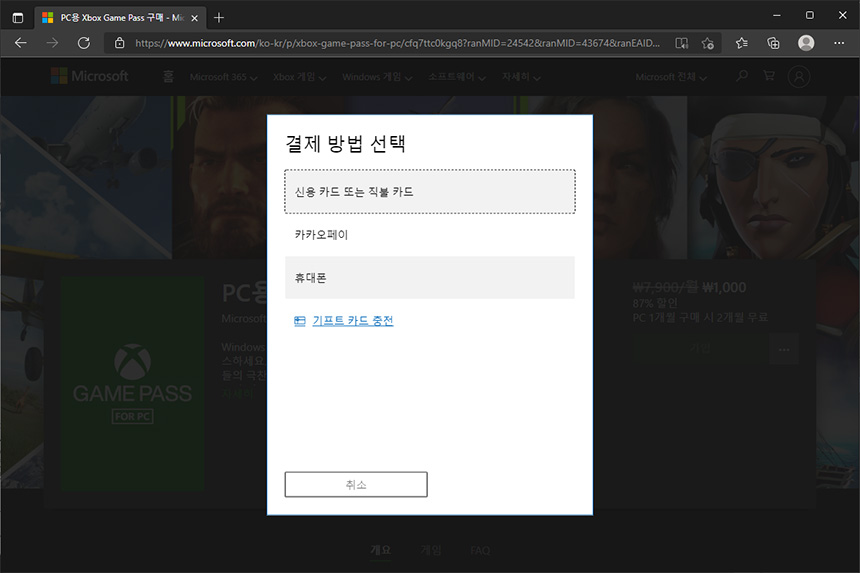
Task: Cancel with the 취소 button
Action: click(356, 484)
